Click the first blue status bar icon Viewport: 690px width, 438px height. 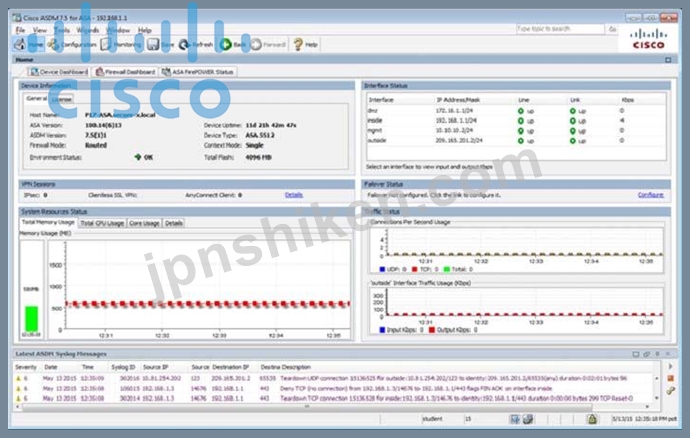(514, 419)
